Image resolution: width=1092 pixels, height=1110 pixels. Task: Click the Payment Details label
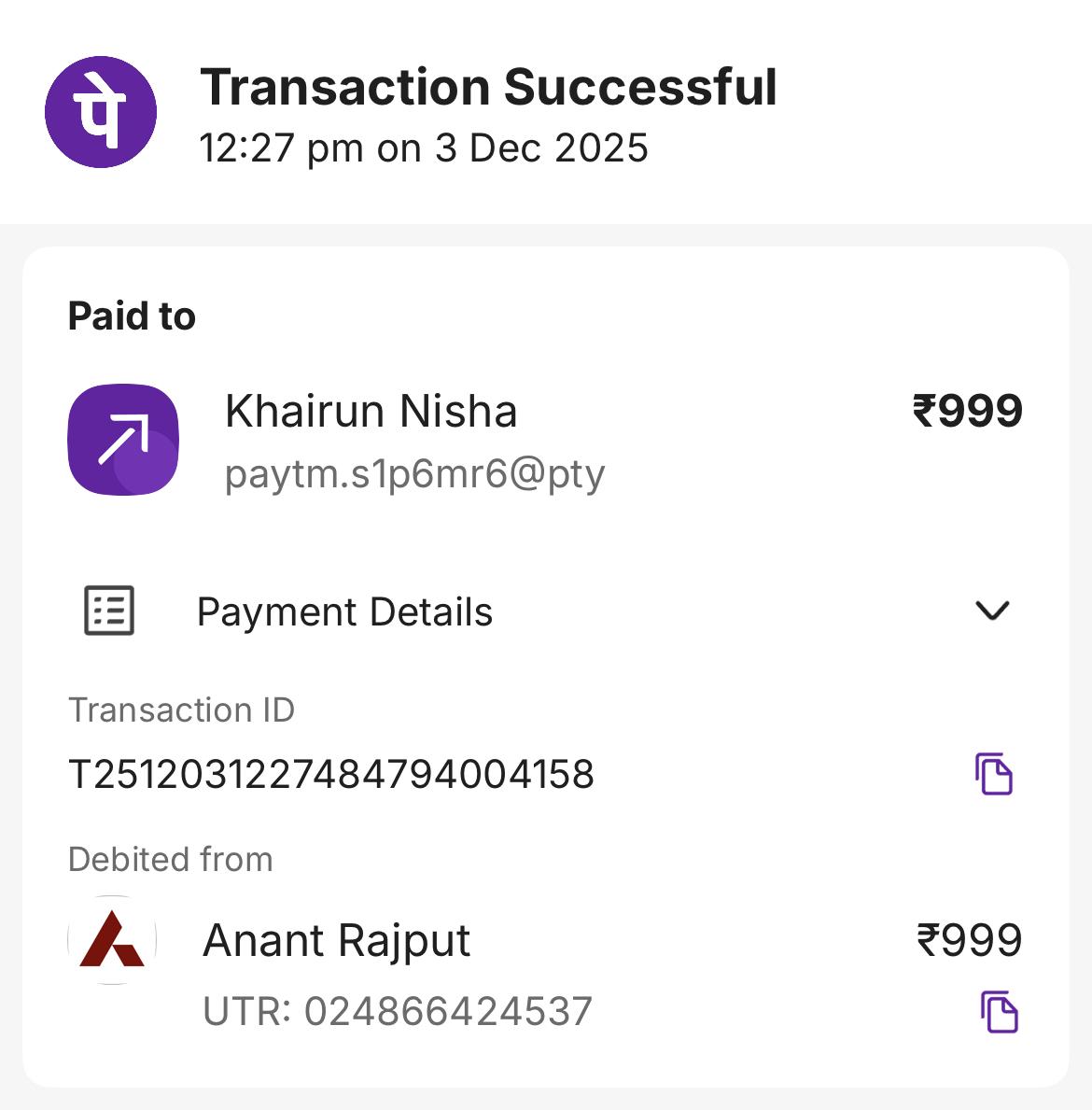tap(344, 612)
